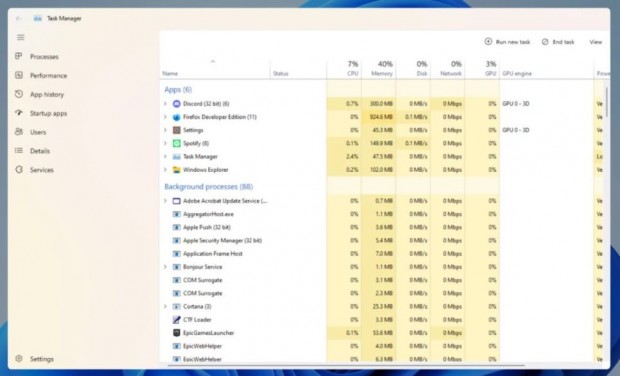Click the Run new task button

(x=507, y=42)
